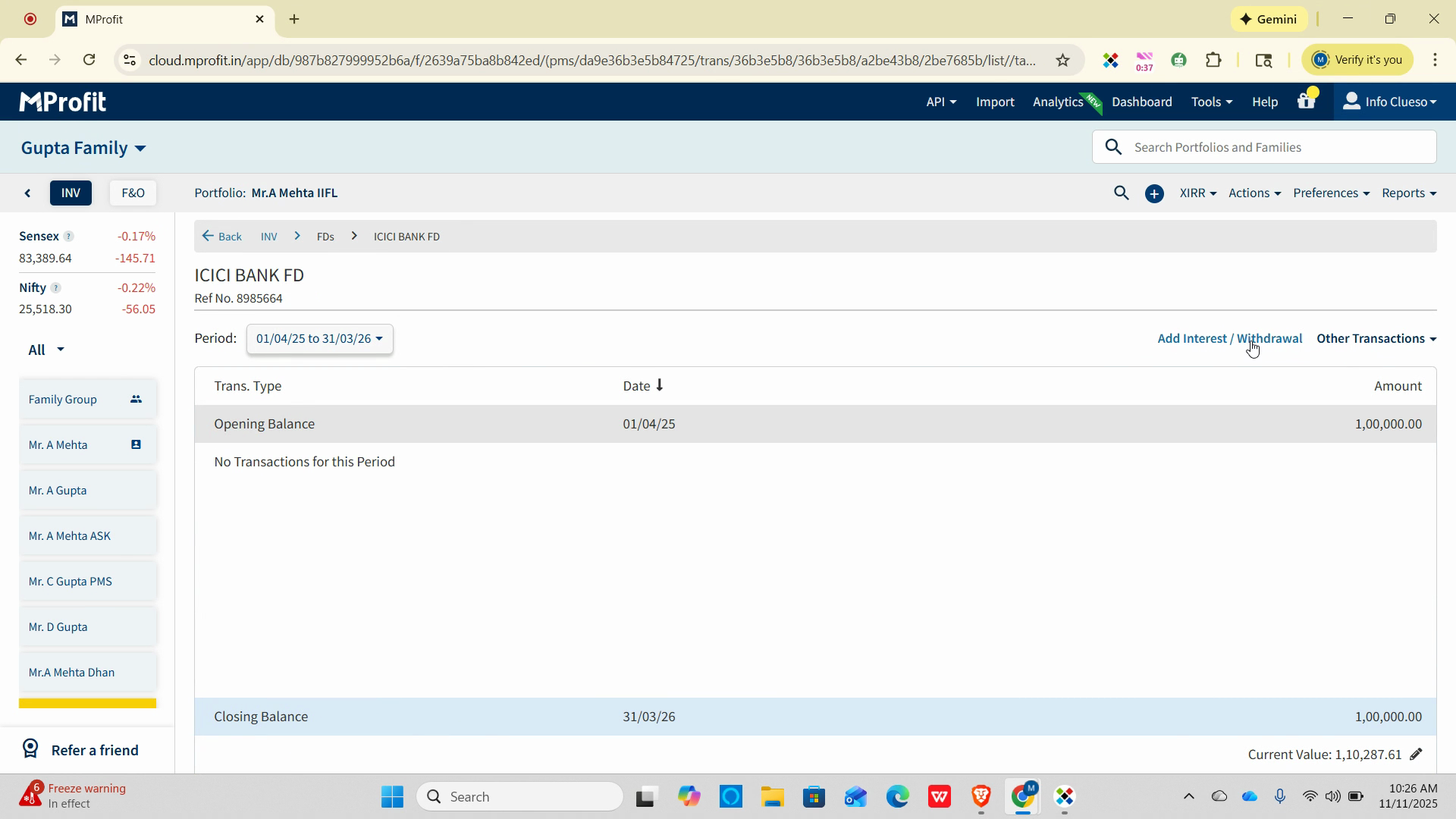Click the Sensex help question icon
Image resolution: width=1456 pixels, height=819 pixels.
(x=68, y=237)
